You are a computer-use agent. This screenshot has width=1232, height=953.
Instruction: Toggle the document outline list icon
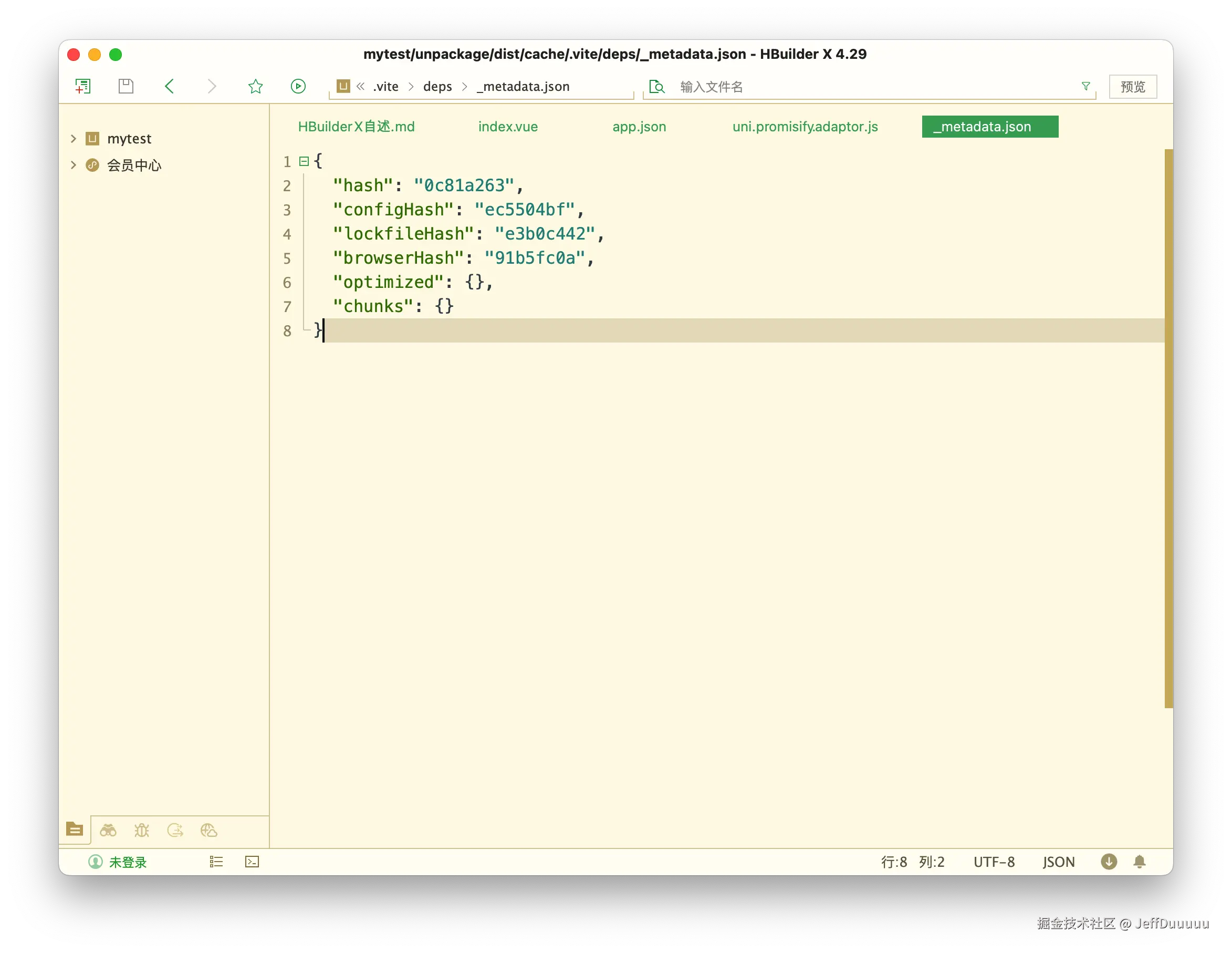216,862
